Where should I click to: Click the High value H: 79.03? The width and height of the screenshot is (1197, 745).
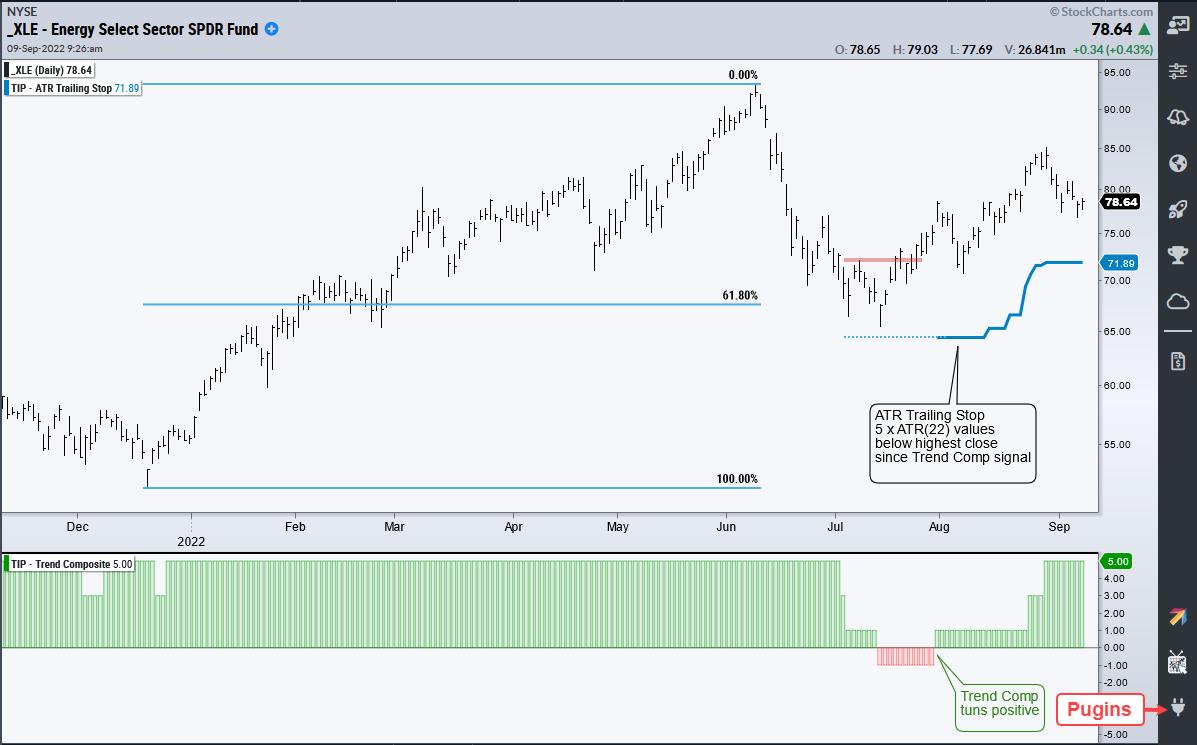pyautogui.click(x=915, y=50)
